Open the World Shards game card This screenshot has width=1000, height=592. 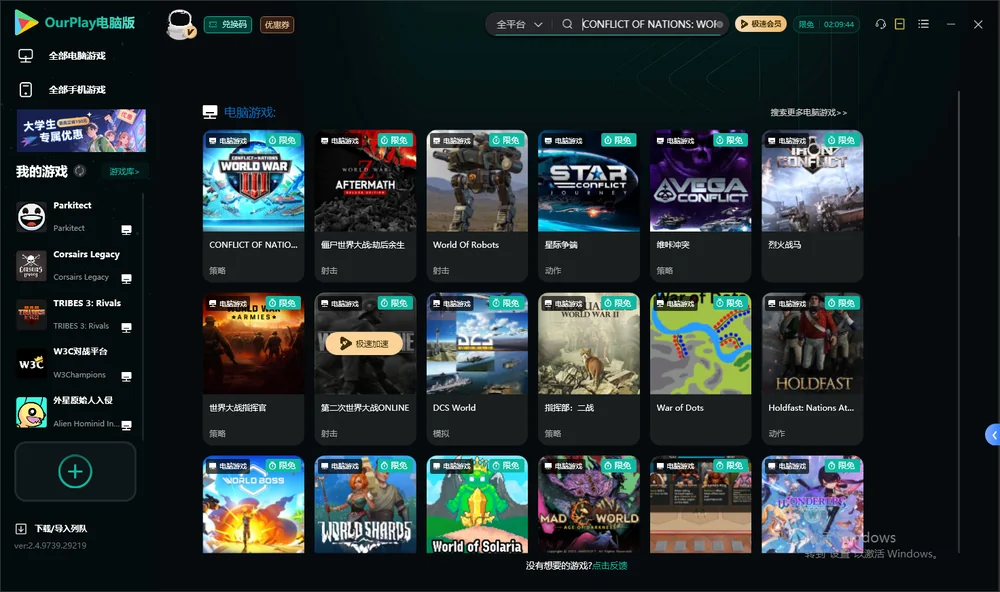click(x=365, y=504)
